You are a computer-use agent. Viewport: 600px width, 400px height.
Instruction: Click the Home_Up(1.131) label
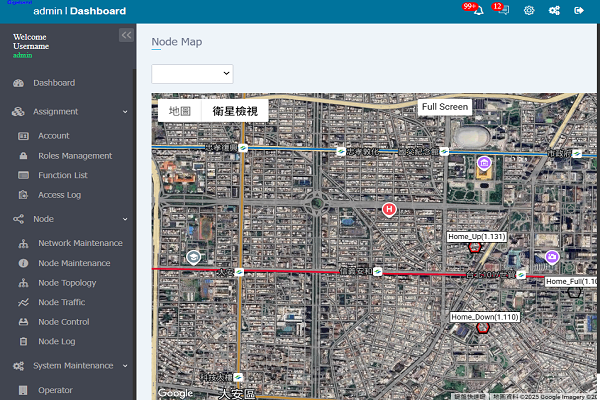click(x=477, y=237)
